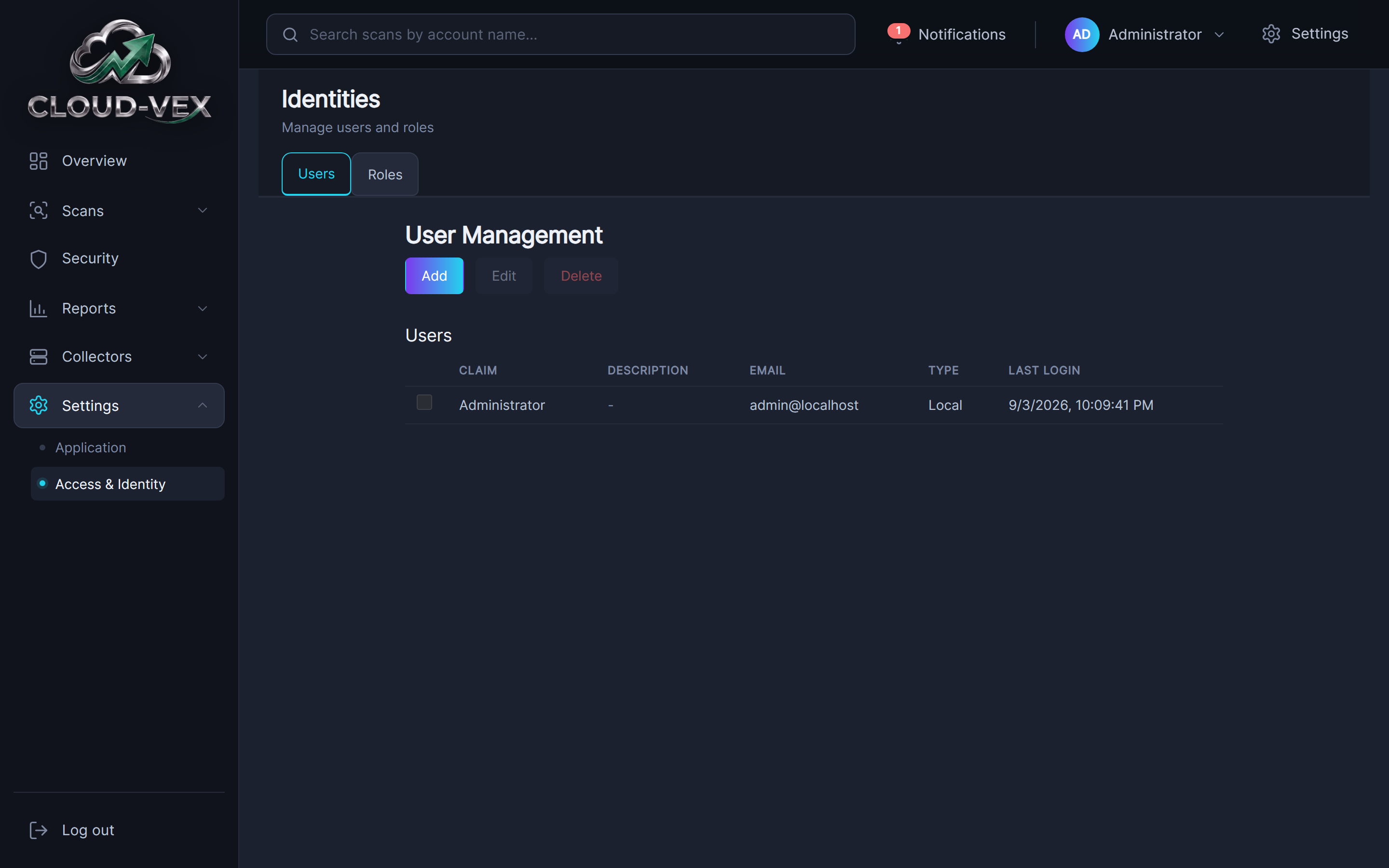Click the DESCRIPTION column header
Viewport: 1389px width, 868px height.
[648, 370]
